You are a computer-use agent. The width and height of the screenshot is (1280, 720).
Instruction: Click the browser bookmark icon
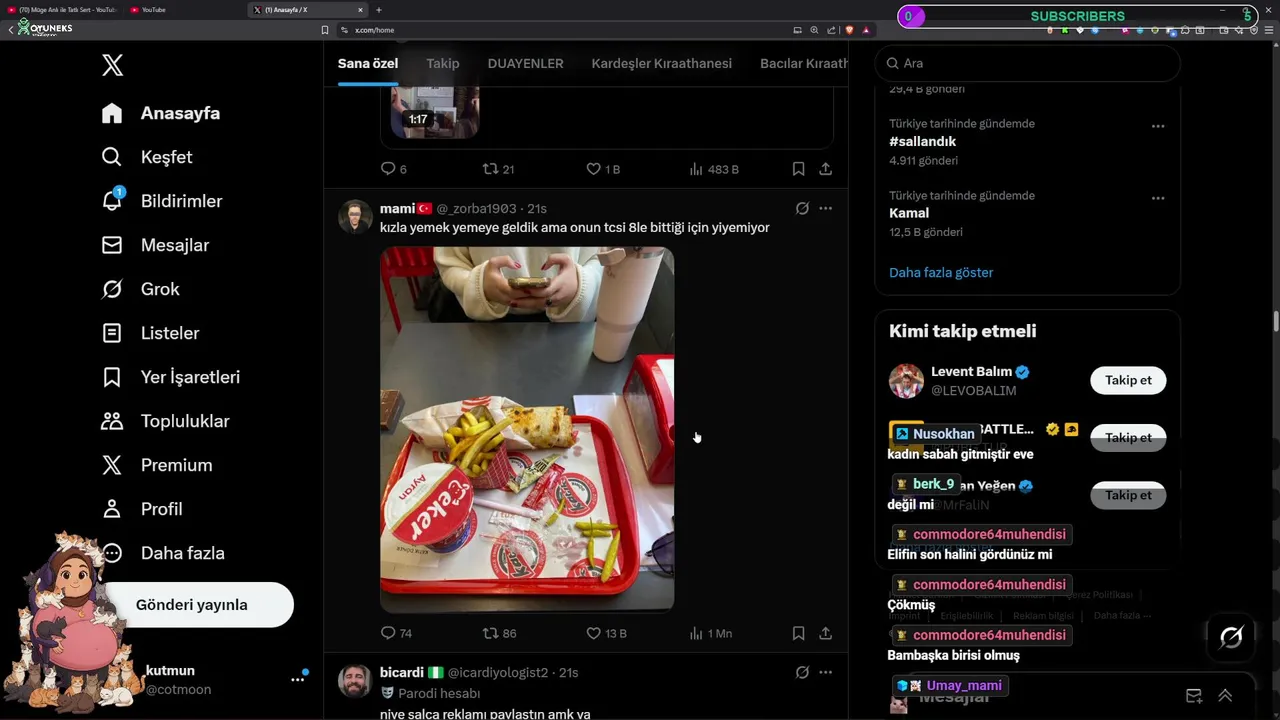(325, 30)
